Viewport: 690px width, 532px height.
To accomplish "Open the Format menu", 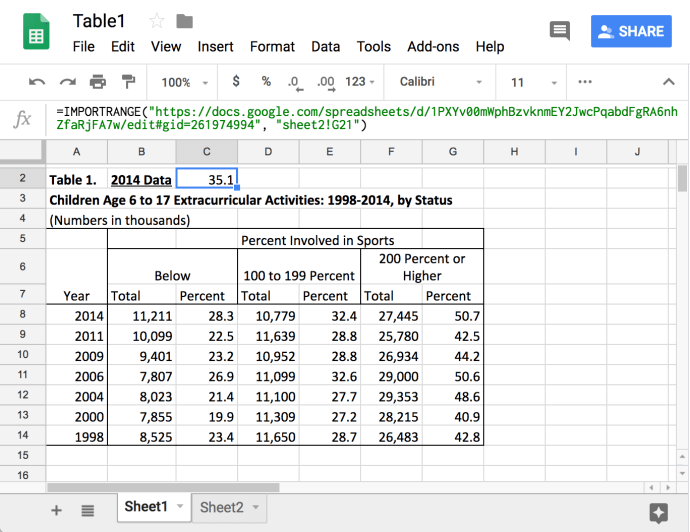I will point(272,46).
